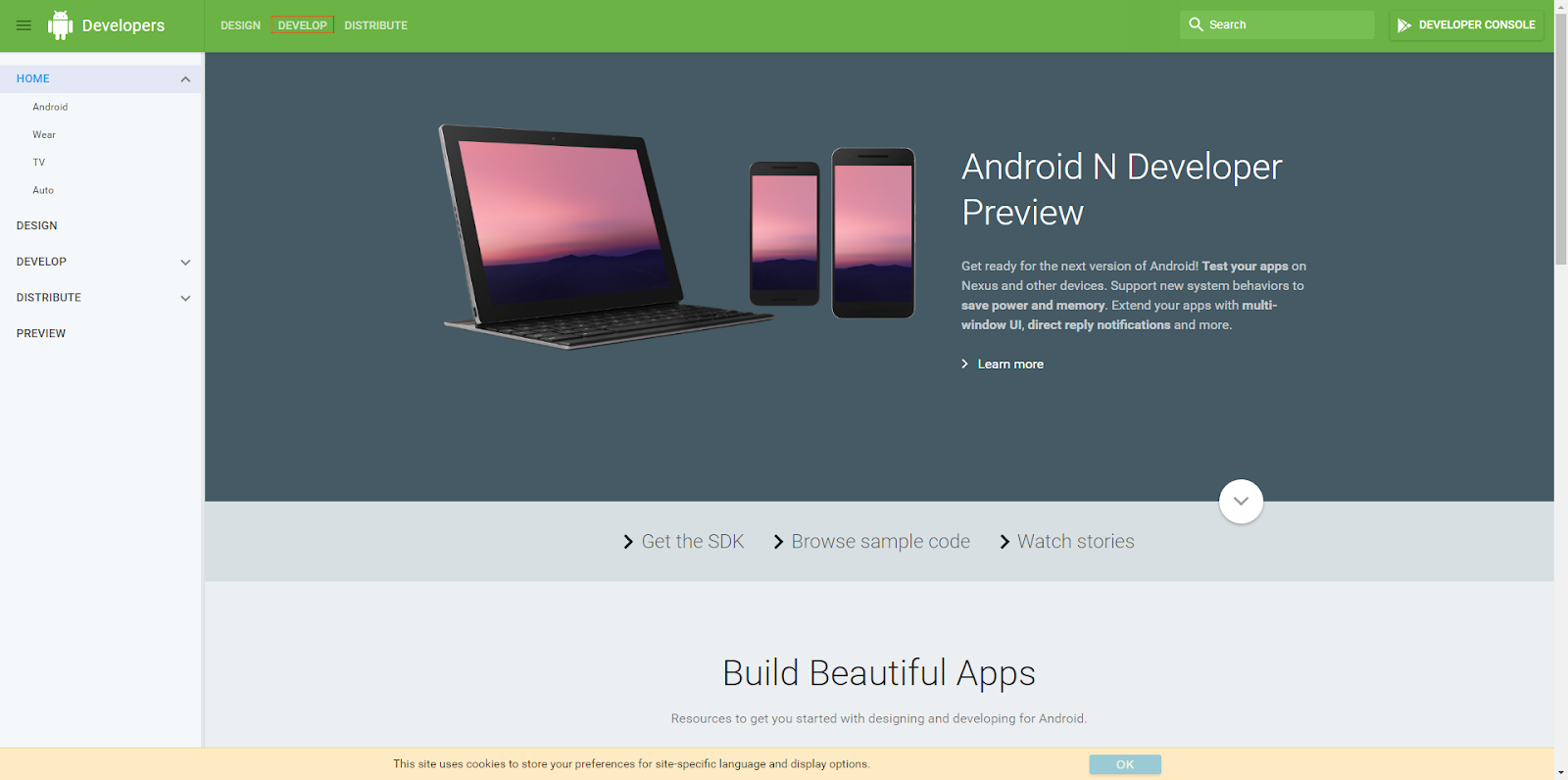This screenshot has height=780, width=1568.
Task: Select Wear under HOME in sidebar
Action: [44, 135]
